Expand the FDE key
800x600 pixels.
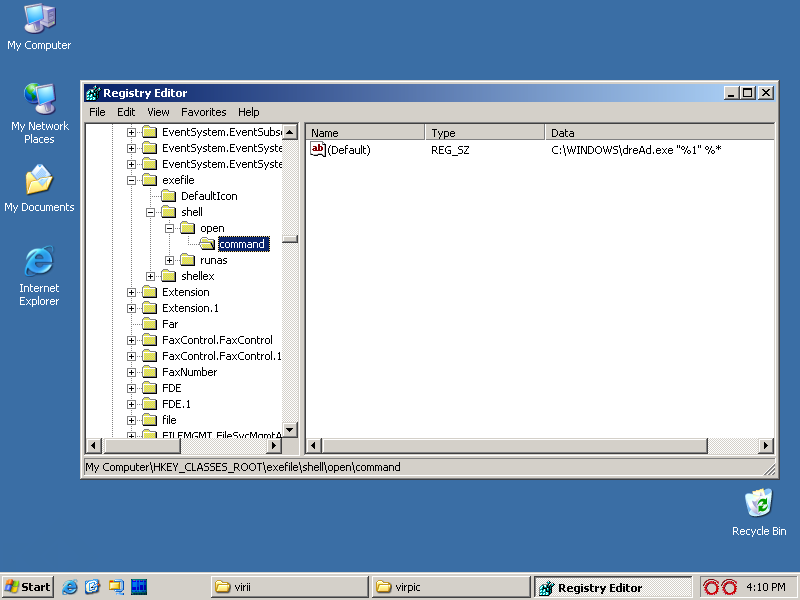pos(131,388)
